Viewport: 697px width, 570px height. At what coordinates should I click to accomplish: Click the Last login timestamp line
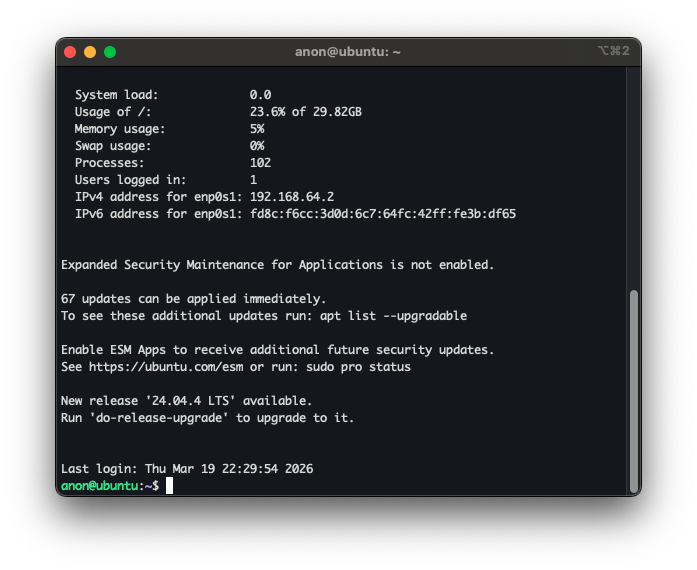click(x=187, y=469)
